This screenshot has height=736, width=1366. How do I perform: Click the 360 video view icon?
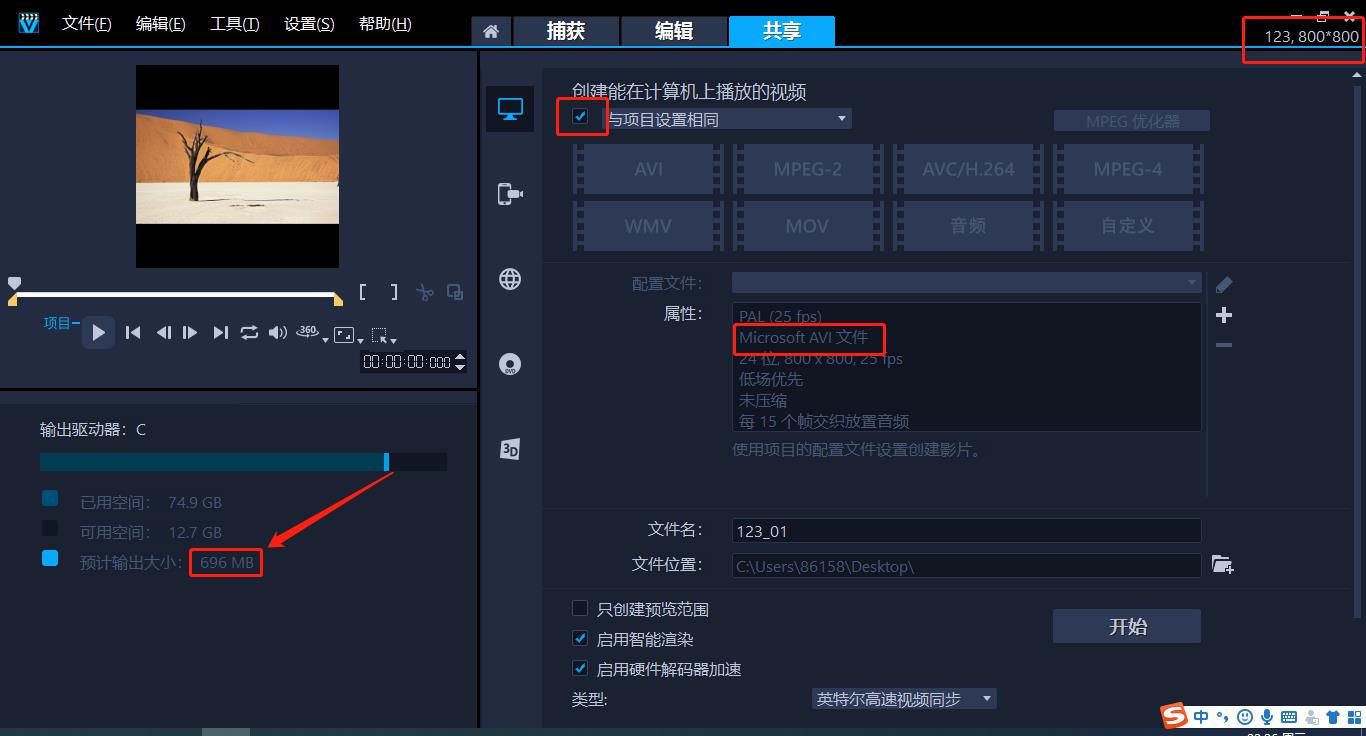click(x=306, y=333)
